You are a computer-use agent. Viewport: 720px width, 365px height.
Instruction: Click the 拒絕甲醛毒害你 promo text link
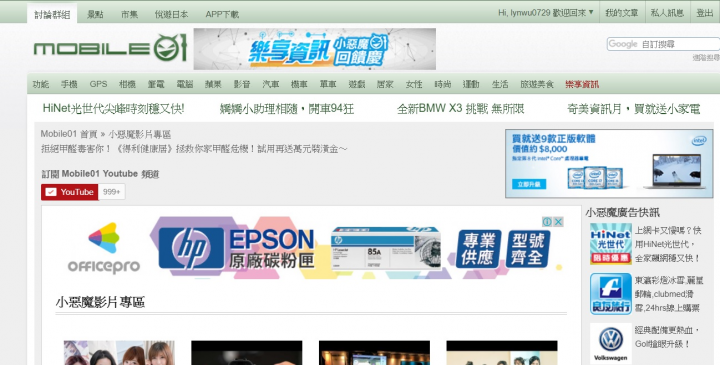[194, 149]
